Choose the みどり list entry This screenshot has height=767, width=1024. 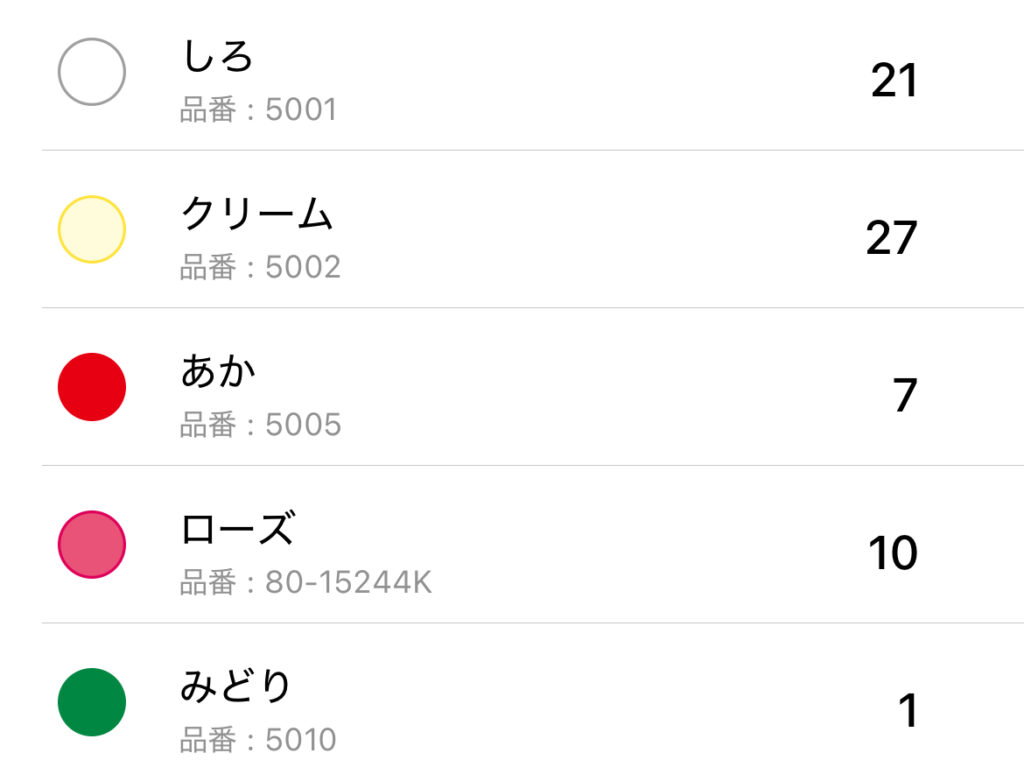[x=236, y=686]
